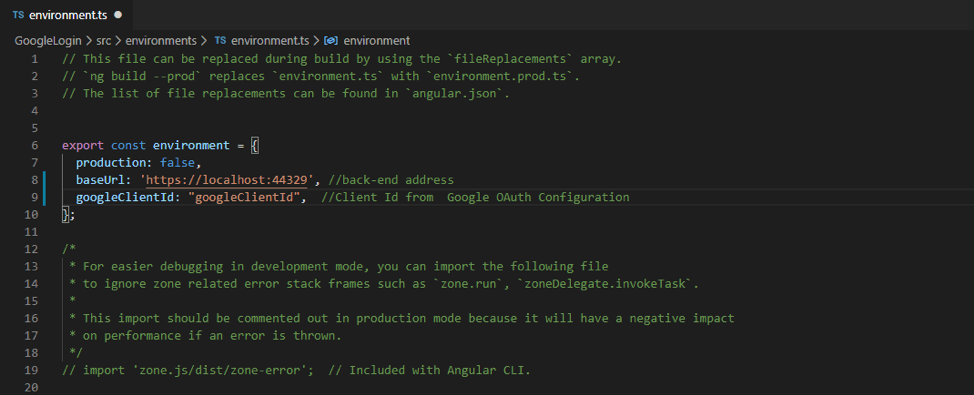The width and height of the screenshot is (974, 395).
Task: Click the environment symbol in breadcrumb
Action: pos(376,41)
